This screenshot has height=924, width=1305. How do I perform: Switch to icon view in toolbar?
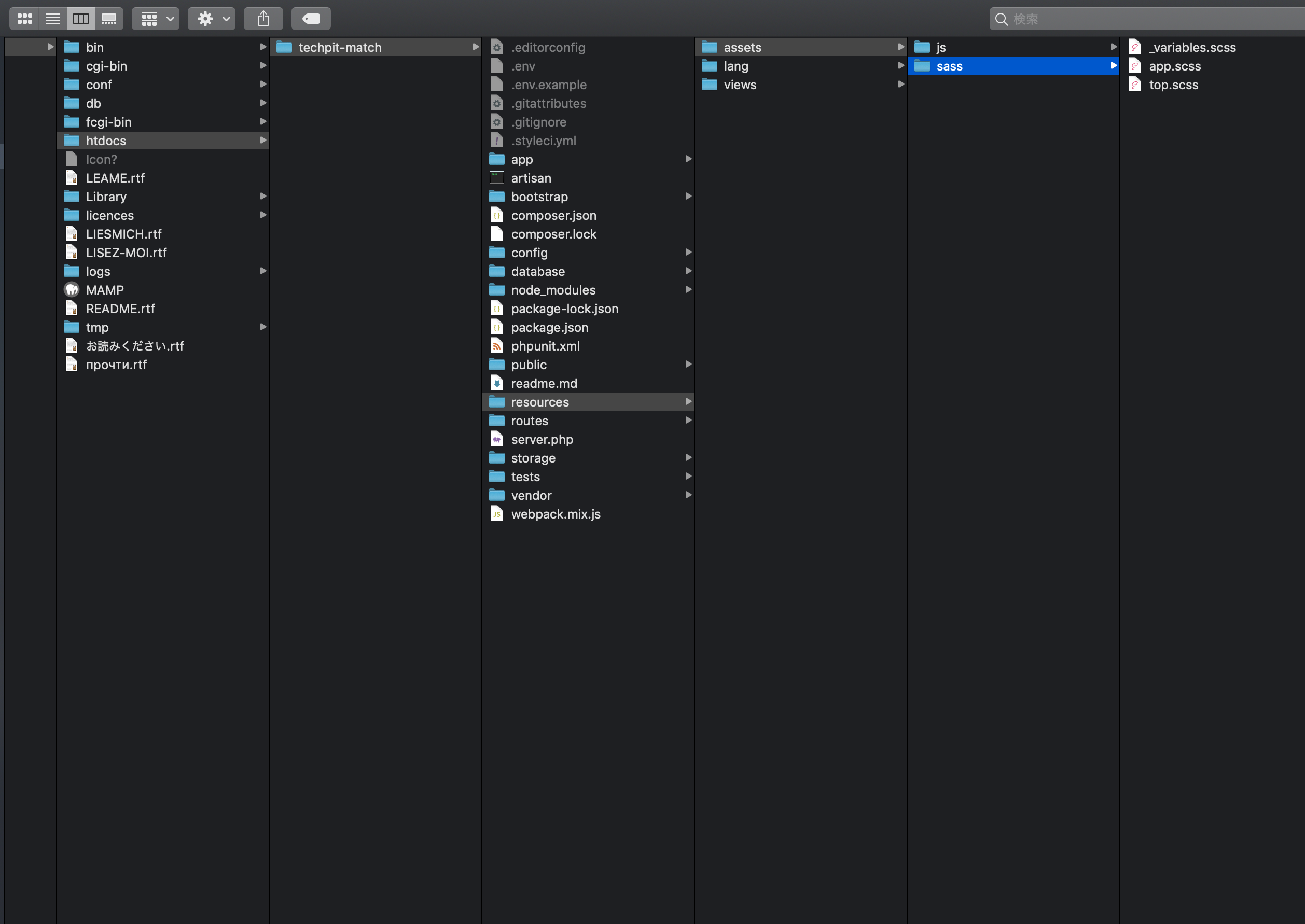[24, 19]
